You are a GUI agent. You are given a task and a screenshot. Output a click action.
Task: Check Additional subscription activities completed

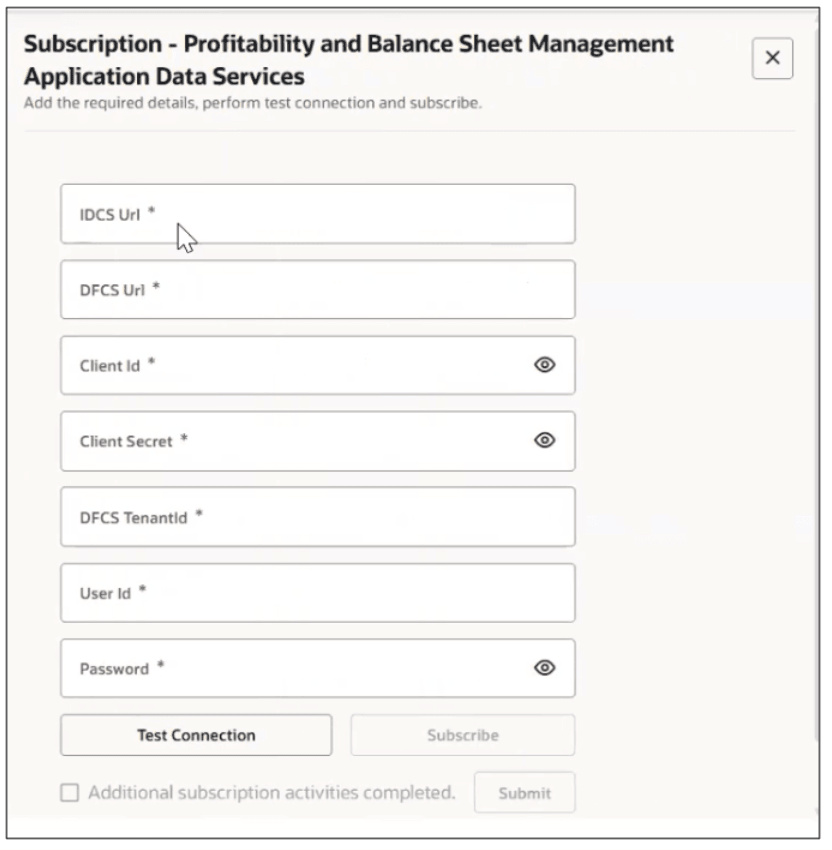point(68,792)
